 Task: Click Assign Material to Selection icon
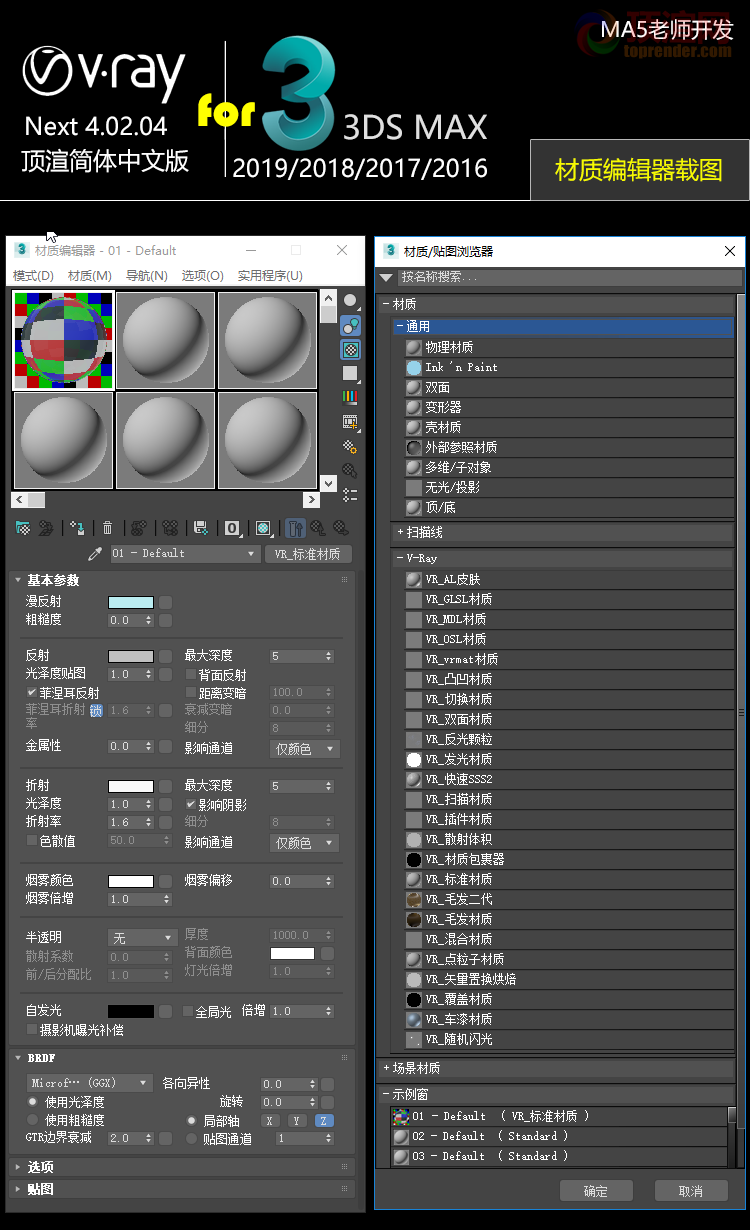pyautogui.click(x=77, y=527)
